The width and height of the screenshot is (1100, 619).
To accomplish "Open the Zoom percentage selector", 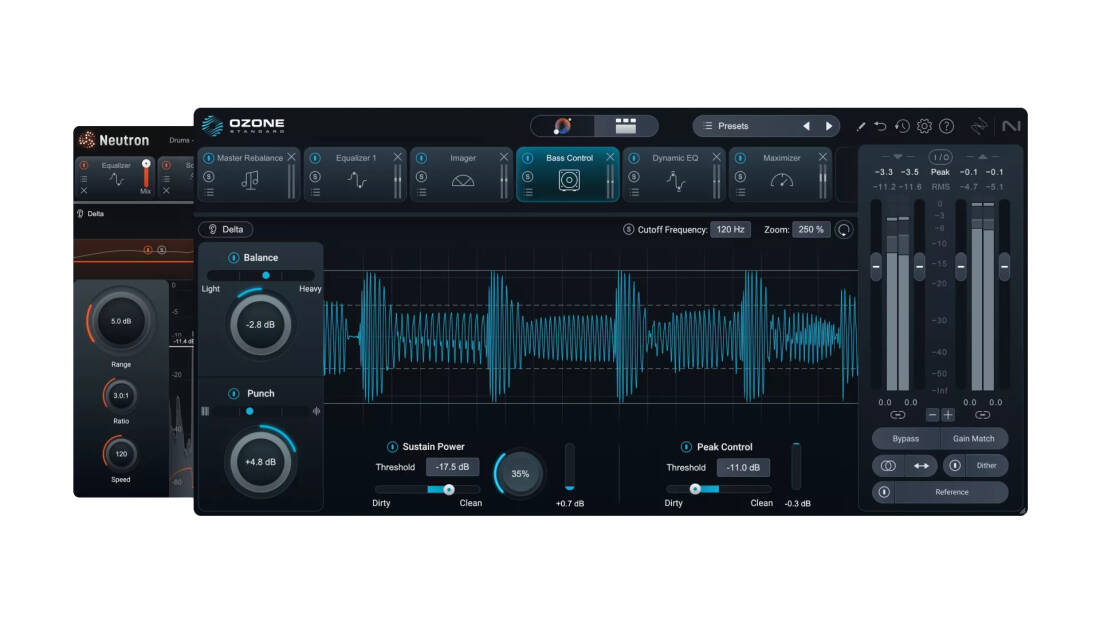I will click(x=810, y=229).
